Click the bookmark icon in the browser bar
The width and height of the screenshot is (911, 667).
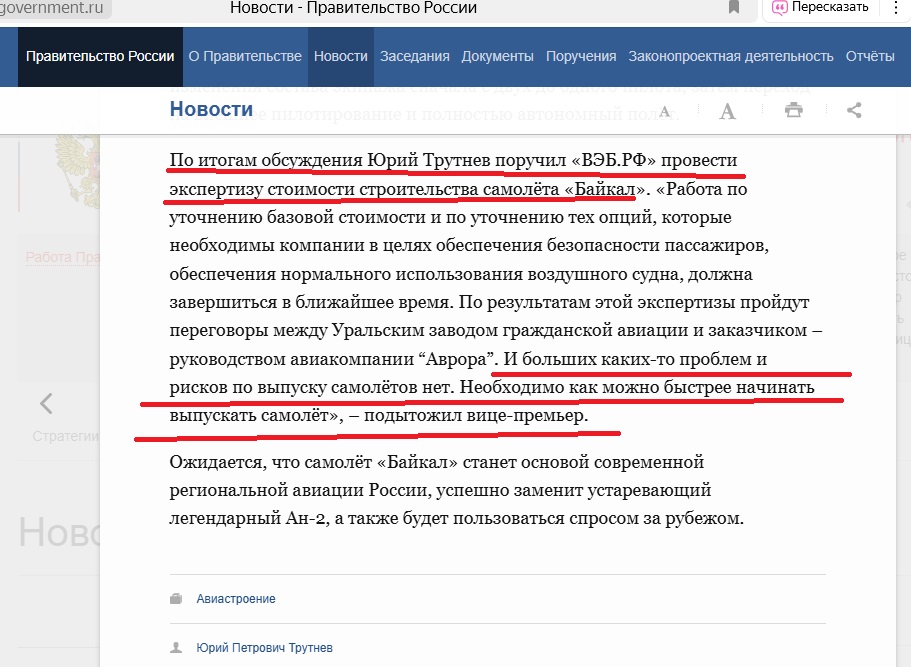(734, 7)
